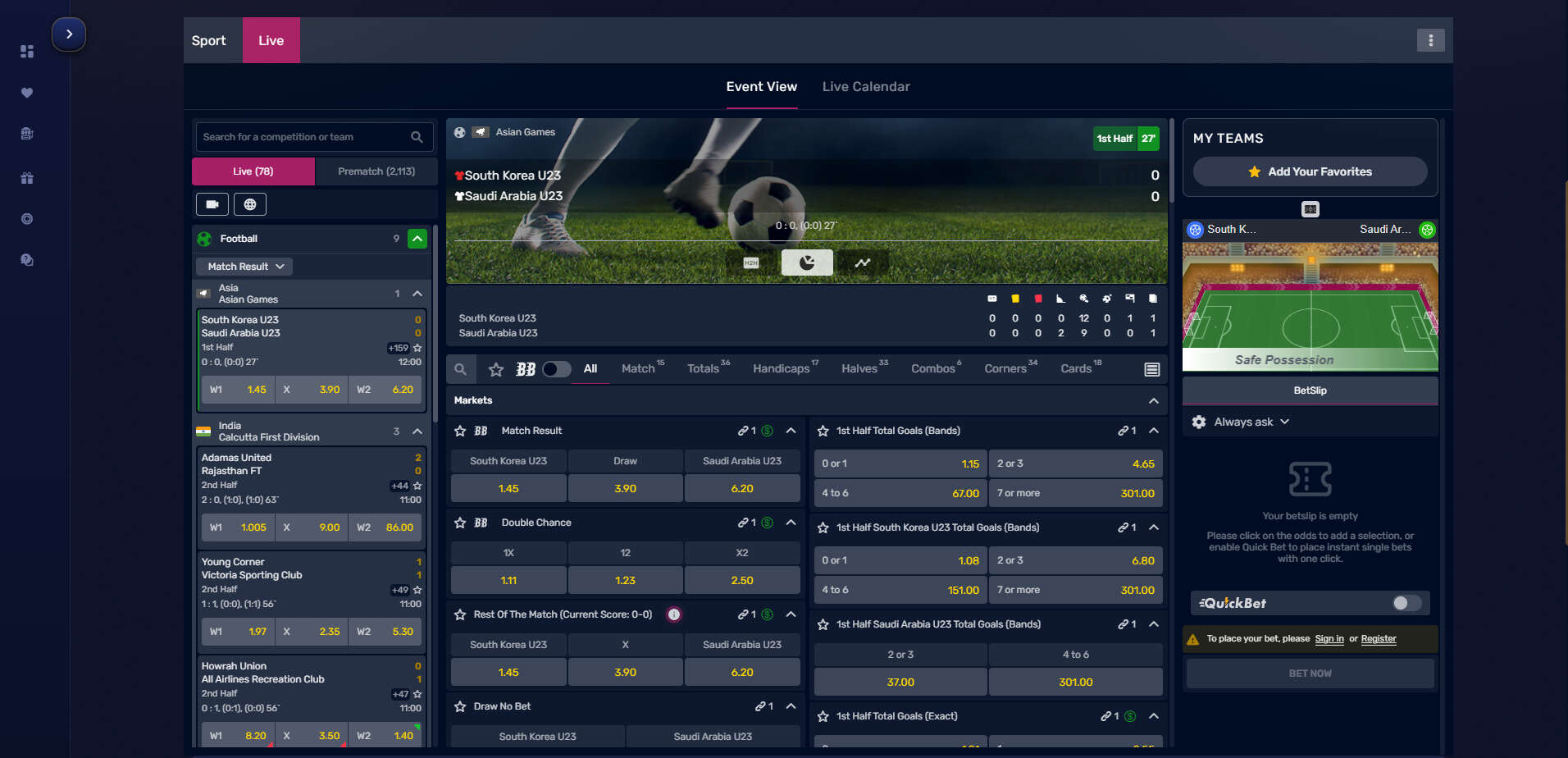
Task: Collapse 1st Half Total Goals (Bands) market
Action: click(1154, 431)
